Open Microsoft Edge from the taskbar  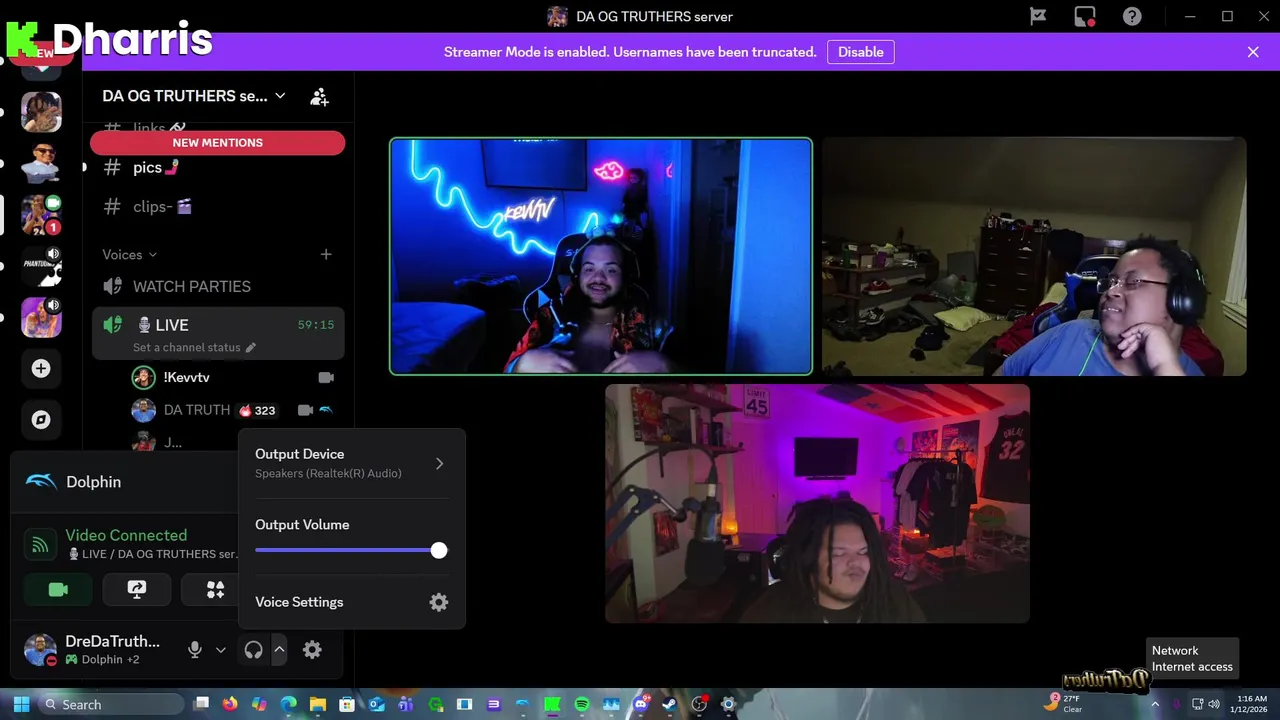[x=288, y=704]
